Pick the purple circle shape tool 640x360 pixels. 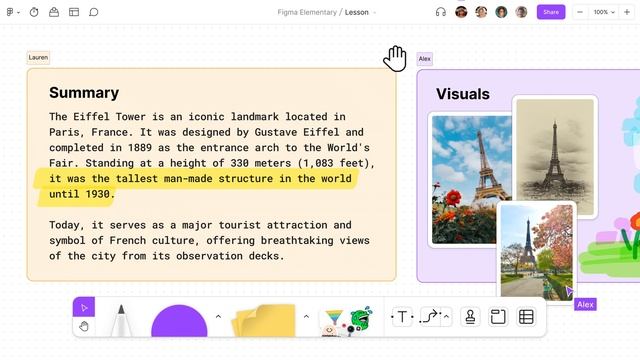click(x=179, y=321)
